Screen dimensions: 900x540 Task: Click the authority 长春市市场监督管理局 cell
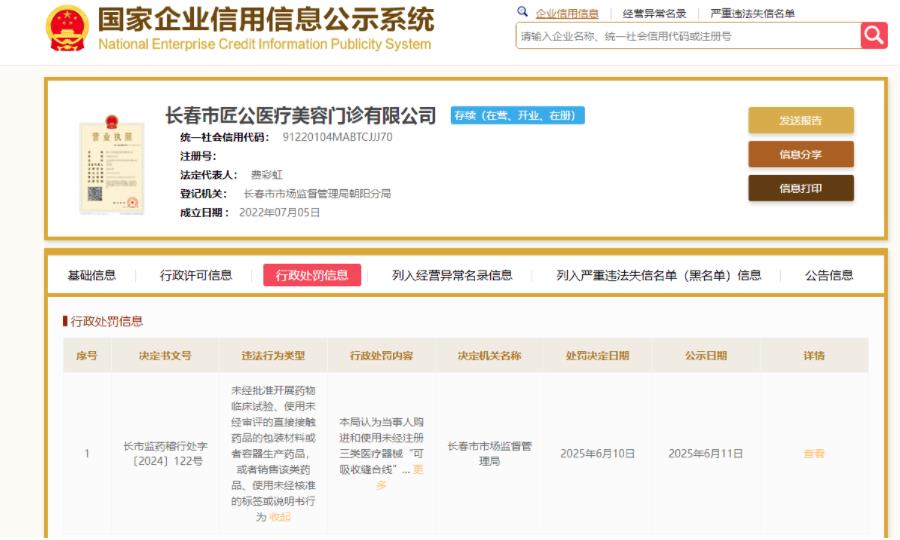click(x=490, y=454)
